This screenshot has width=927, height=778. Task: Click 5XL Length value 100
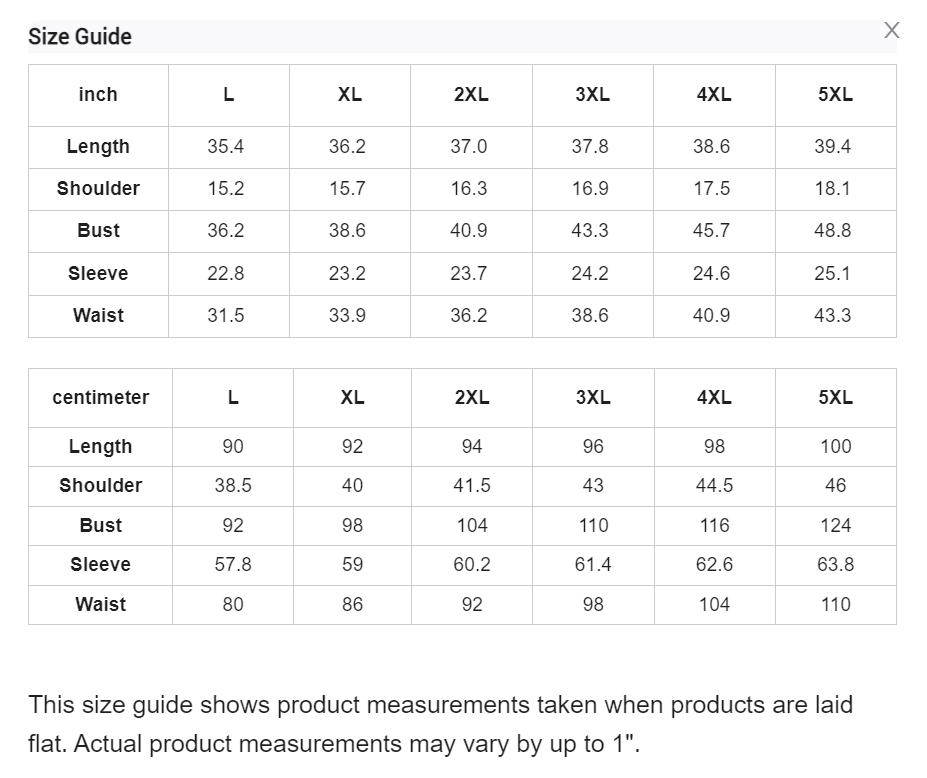(835, 446)
